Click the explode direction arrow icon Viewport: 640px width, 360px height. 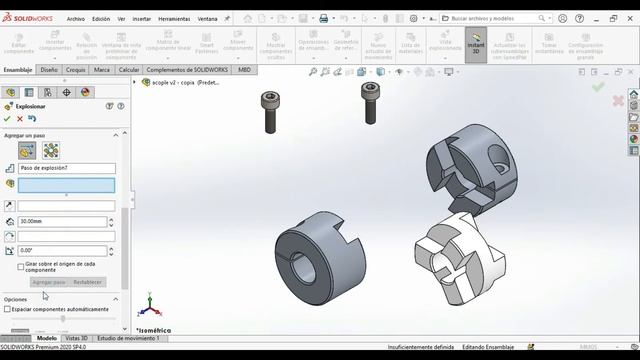click(x=9, y=206)
